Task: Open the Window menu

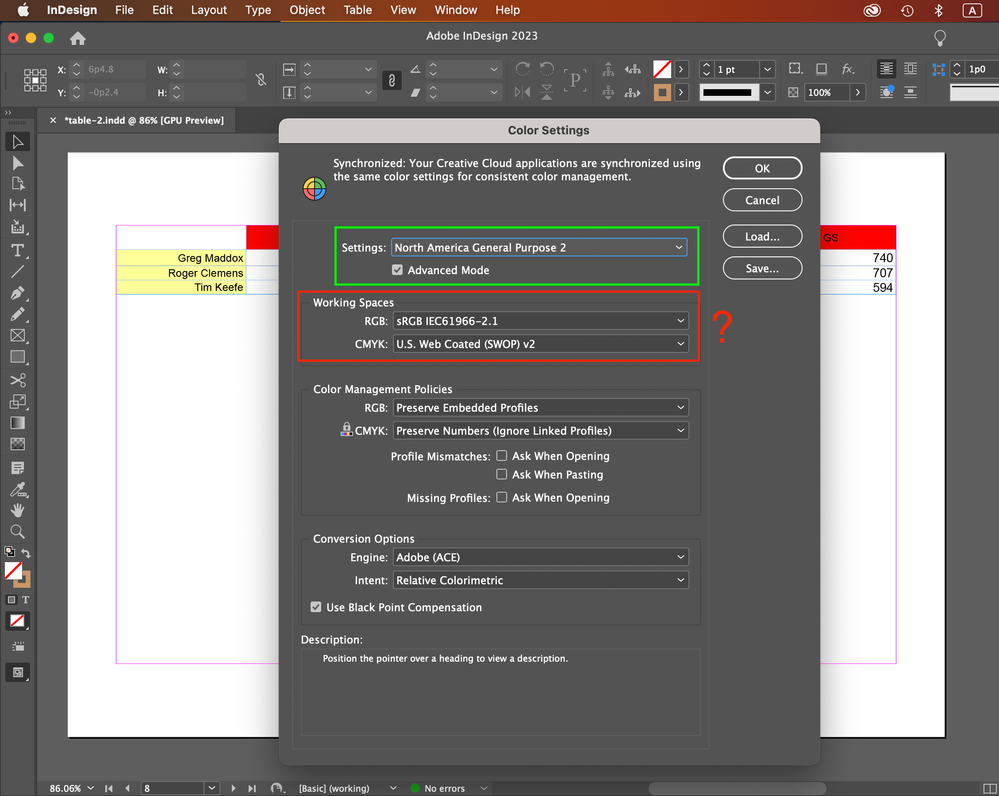Action: (455, 10)
